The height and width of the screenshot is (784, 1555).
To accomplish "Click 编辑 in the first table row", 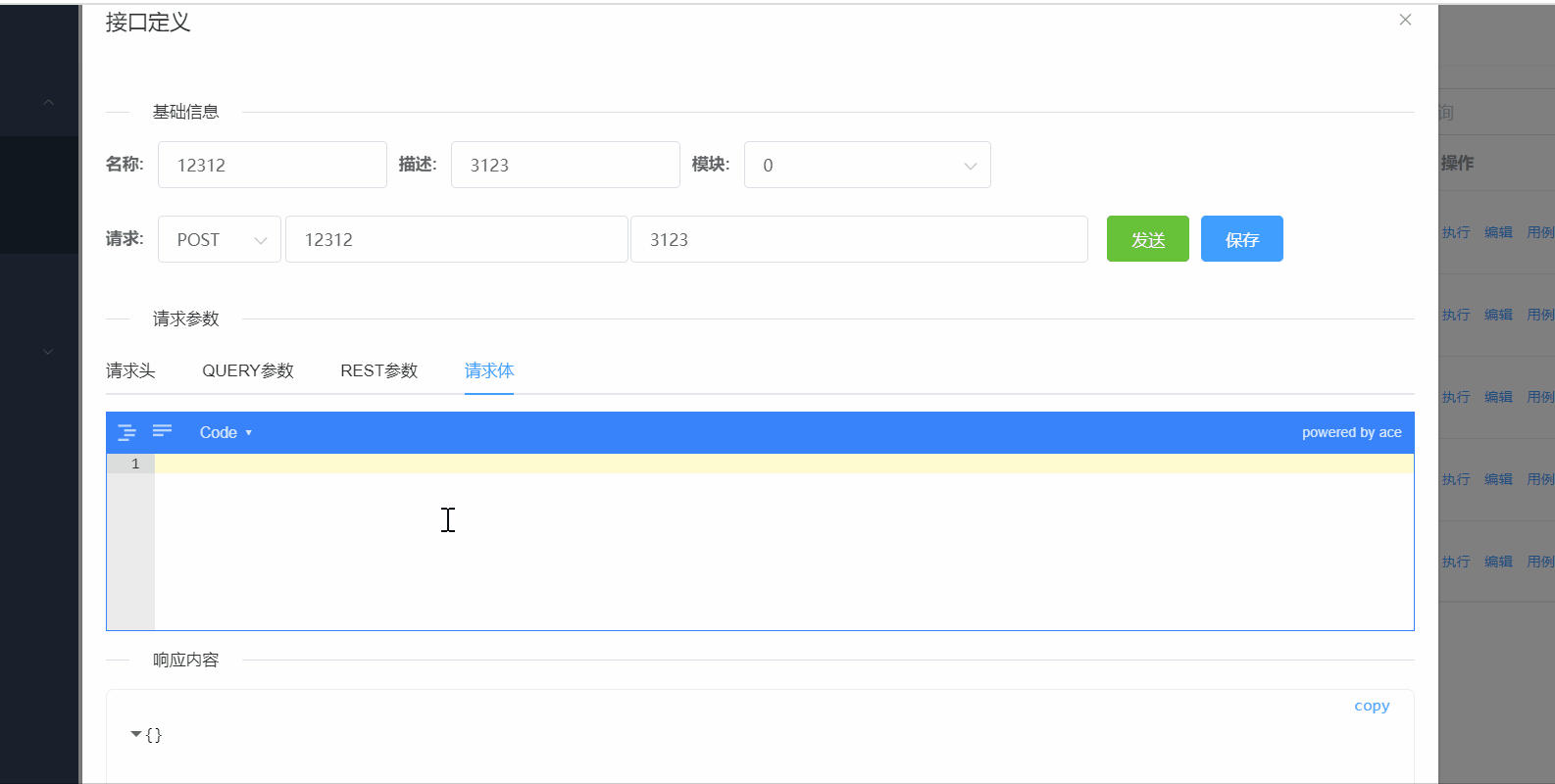I will tap(1498, 232).
